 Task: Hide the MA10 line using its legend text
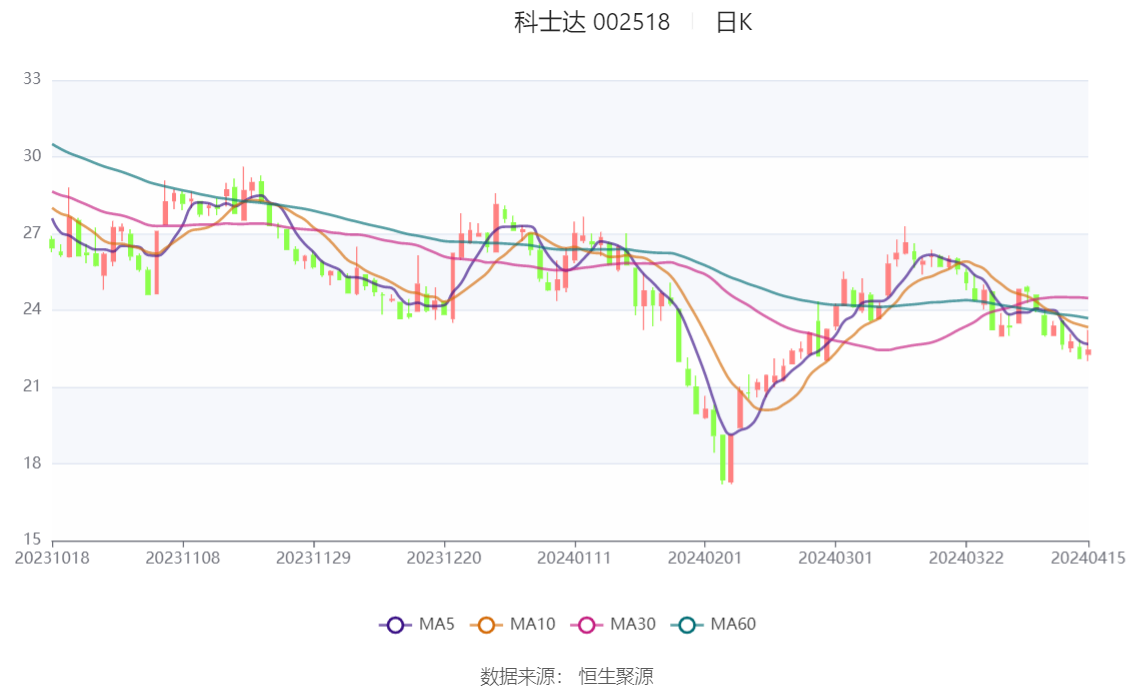[x=533, y=625]
